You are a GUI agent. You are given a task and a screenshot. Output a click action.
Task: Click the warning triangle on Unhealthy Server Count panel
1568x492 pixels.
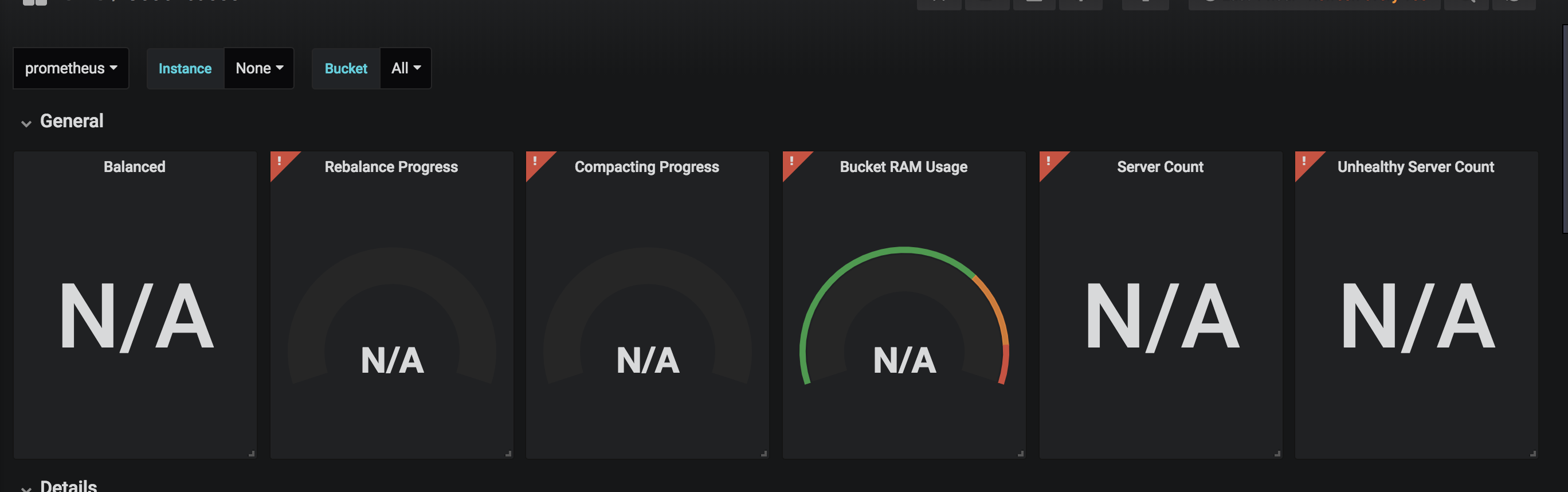pos(1304,162)
